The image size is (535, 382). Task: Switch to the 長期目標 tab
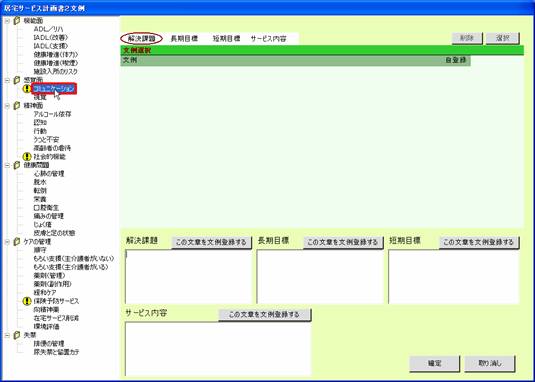pos(184,39)
